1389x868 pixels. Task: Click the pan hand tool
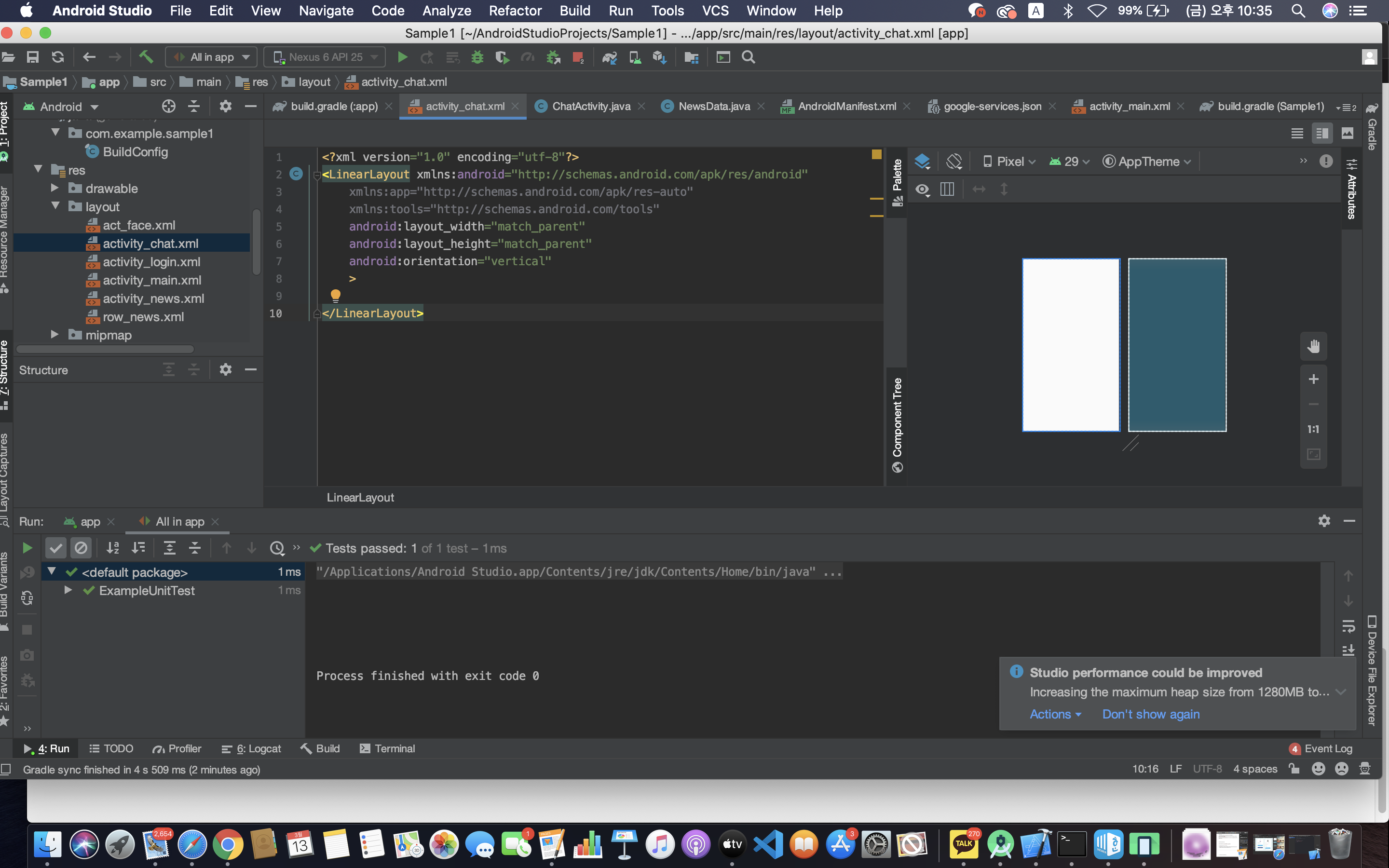pos(1313,346)
